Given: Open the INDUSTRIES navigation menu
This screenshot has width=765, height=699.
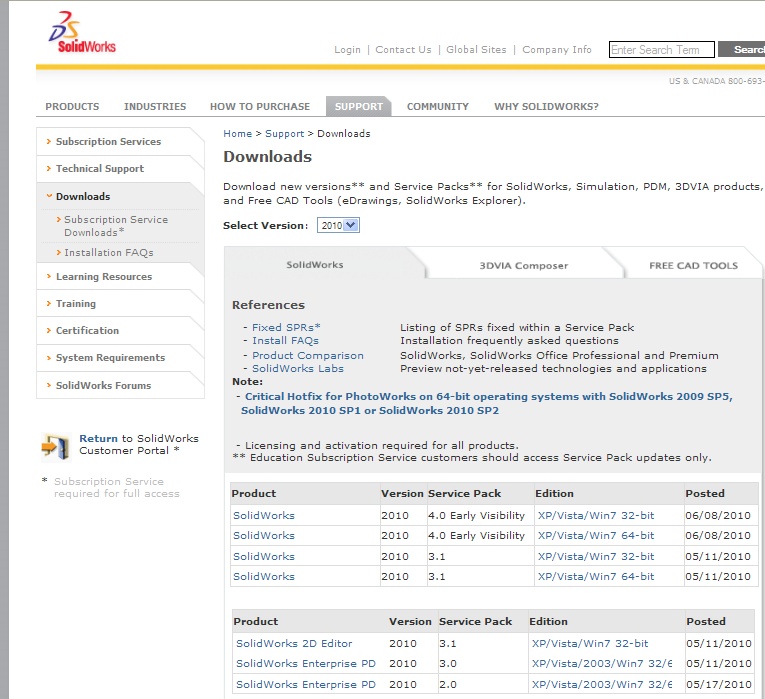Looking at the screenshot, I should click(155, 106).
